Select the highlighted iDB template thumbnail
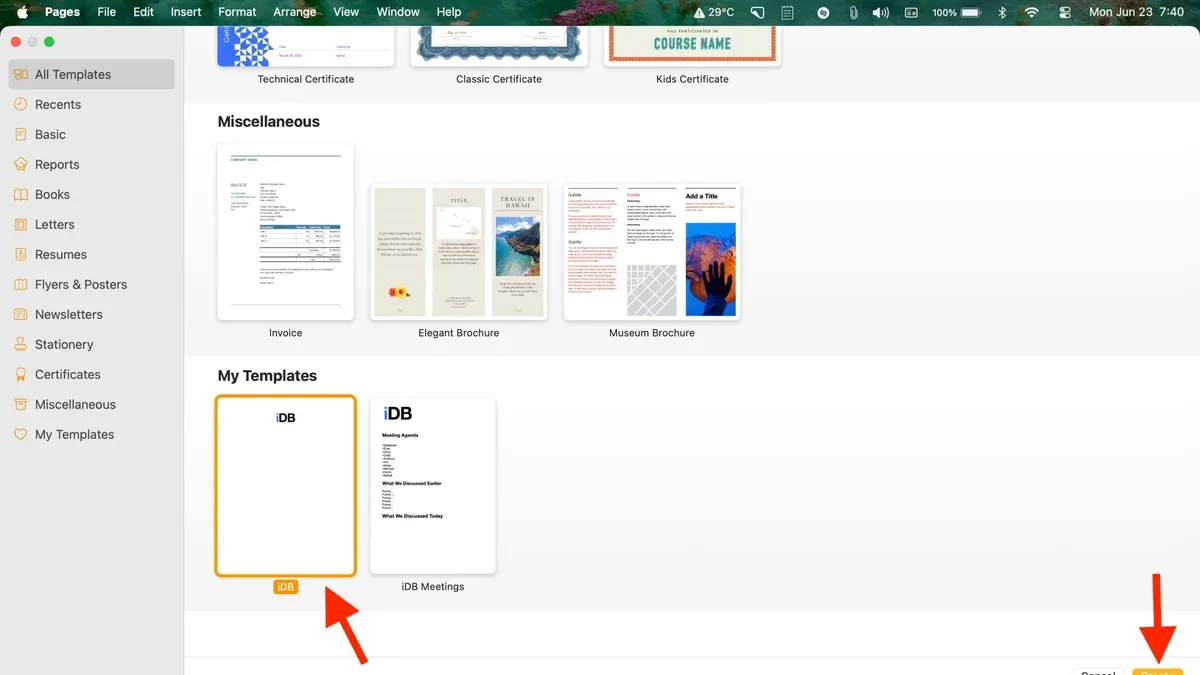Viewport: 1200px width, 675px height. pos(286,486)
